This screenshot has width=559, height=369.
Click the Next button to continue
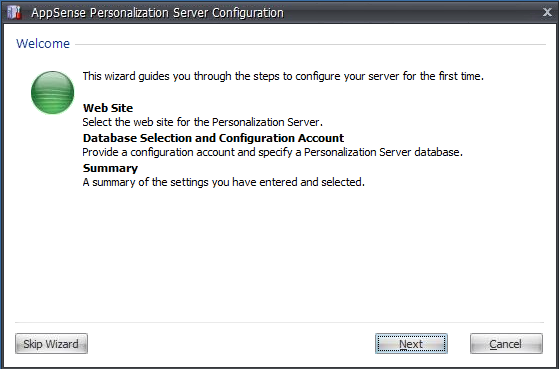point(411,344)
